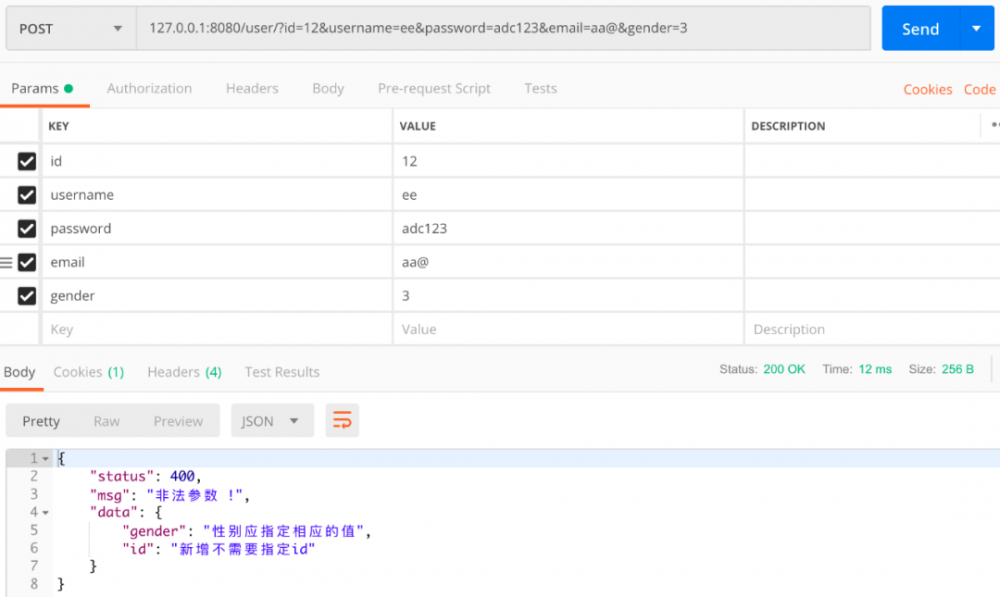
Task: Open the response Headers (4) section
Action: click(x=183, y=371)
